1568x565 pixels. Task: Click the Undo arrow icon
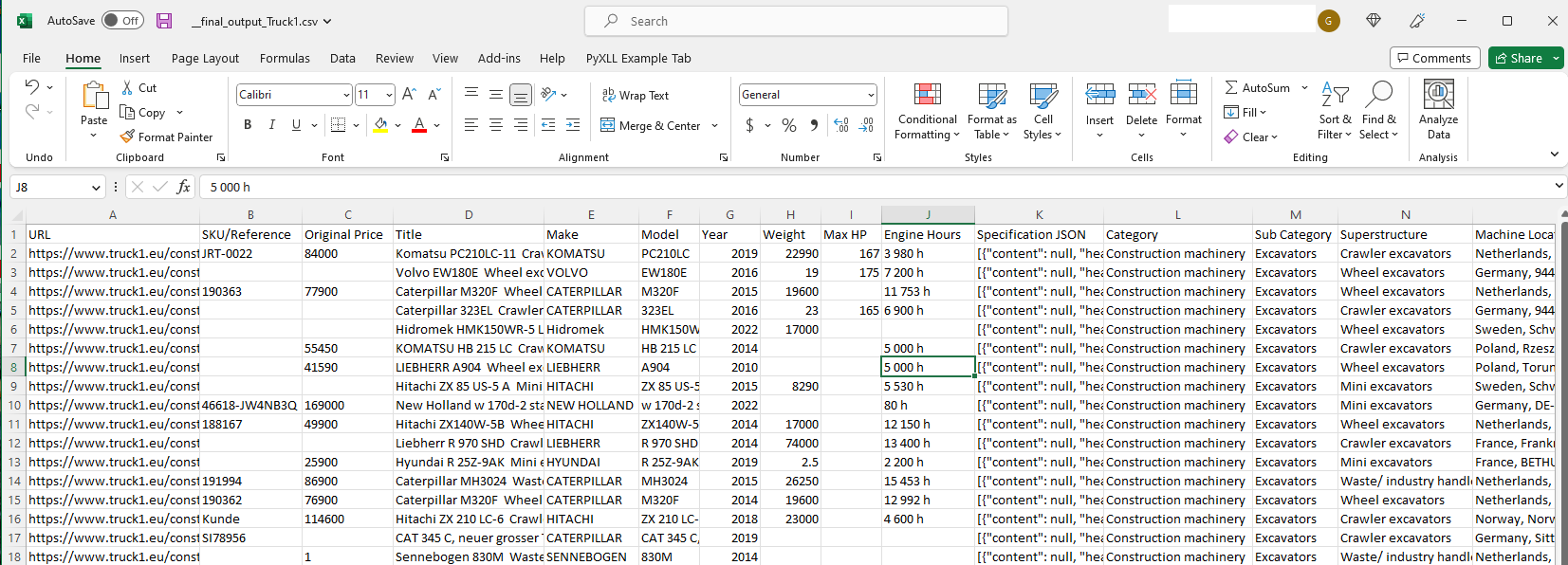click(32, 87)
